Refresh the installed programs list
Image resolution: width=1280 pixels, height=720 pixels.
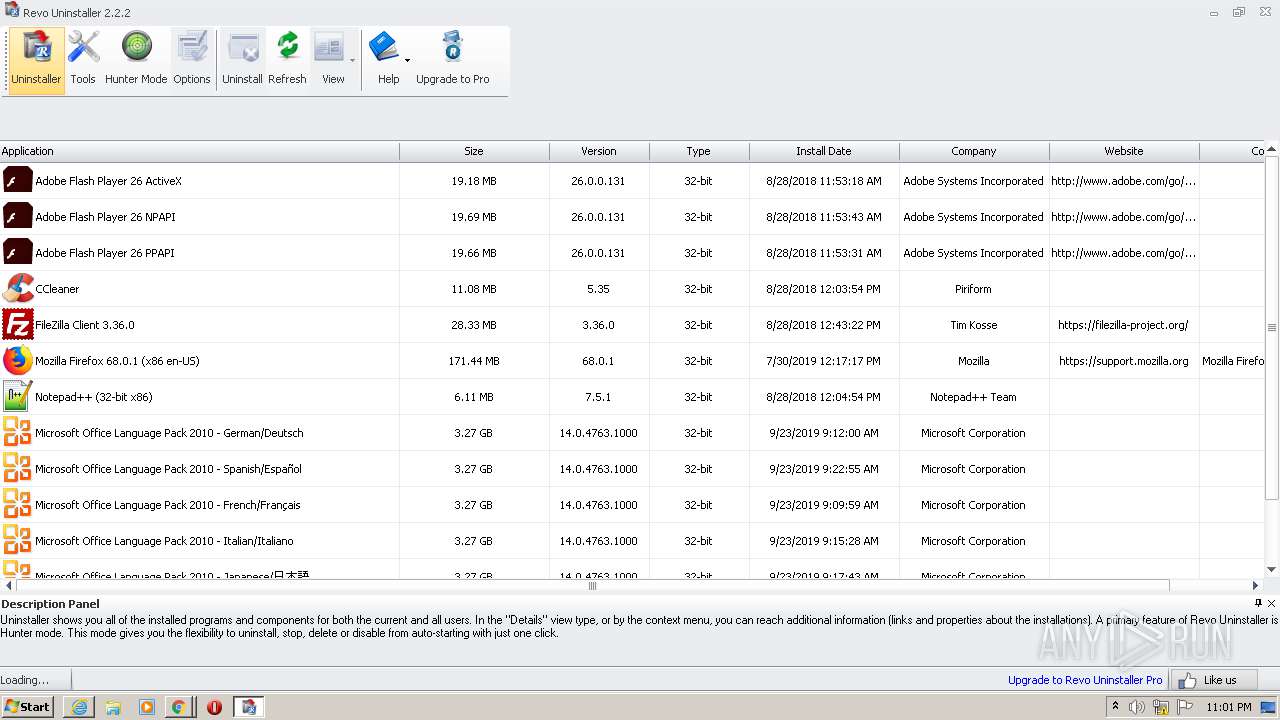[287, 60]
